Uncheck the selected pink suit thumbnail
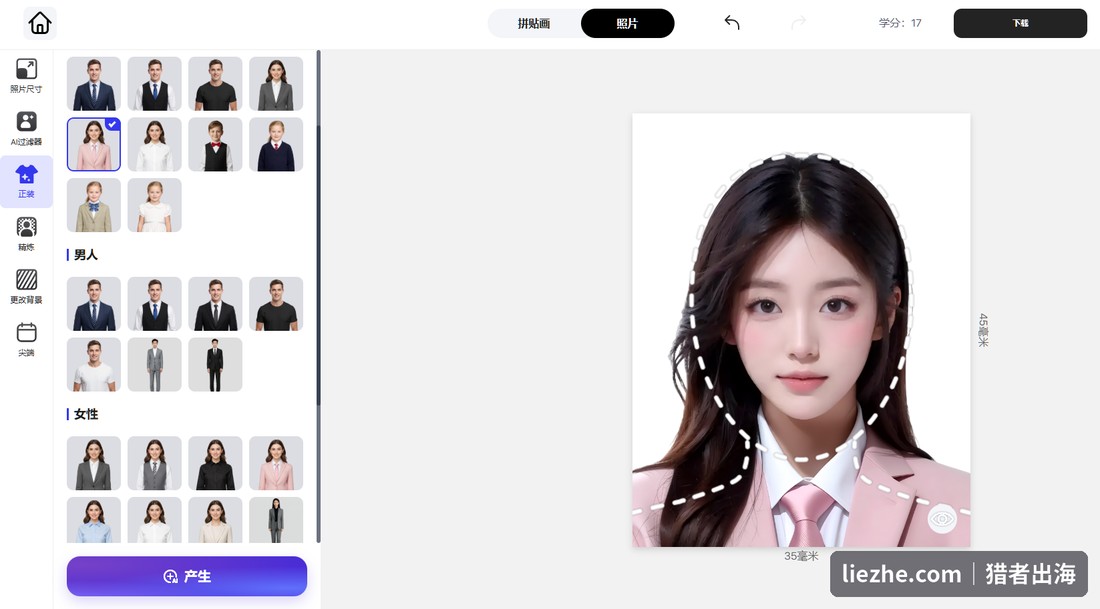The image size is (1100, 609). pyautogui.click(x=94, y=144)
